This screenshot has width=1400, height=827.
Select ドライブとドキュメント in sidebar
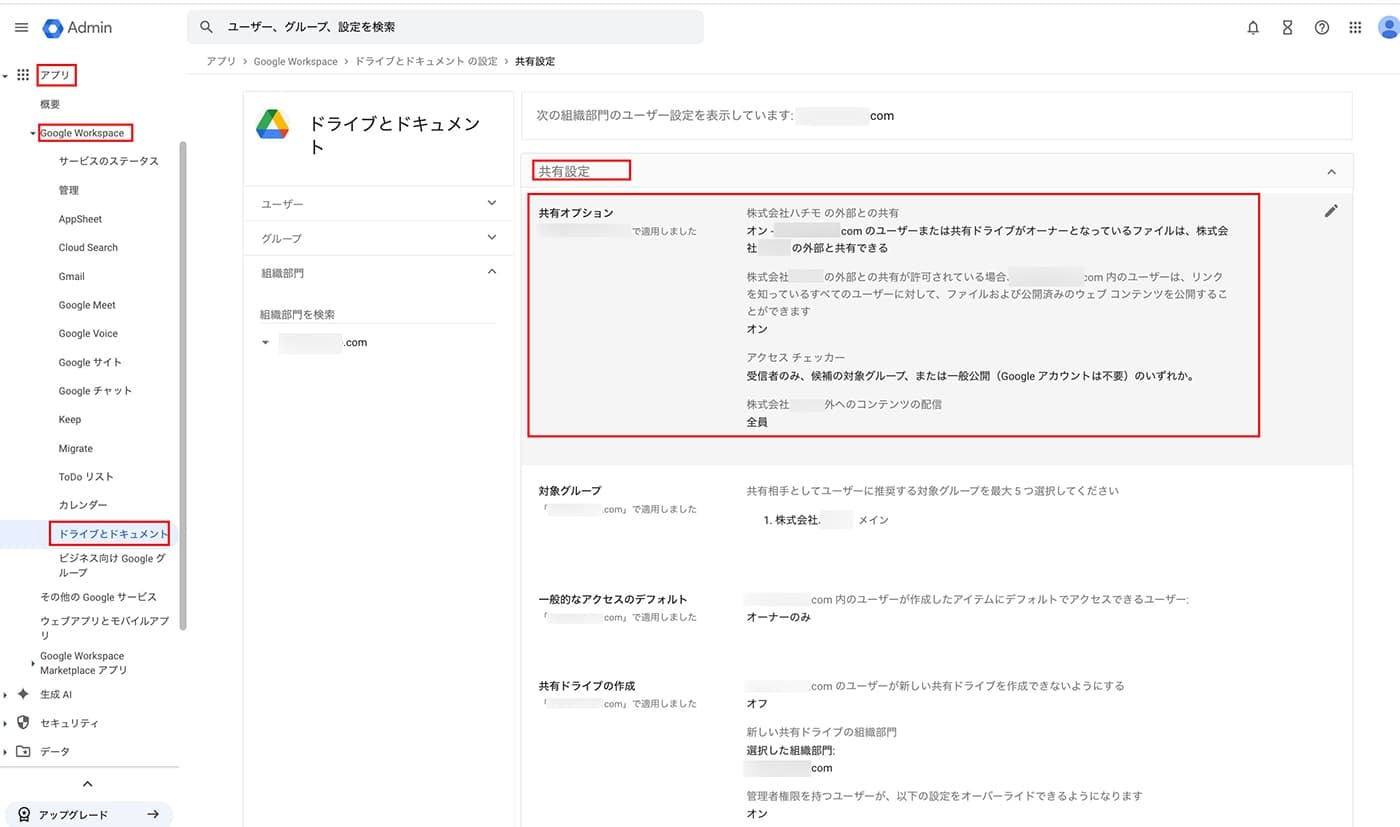(112, 534)
